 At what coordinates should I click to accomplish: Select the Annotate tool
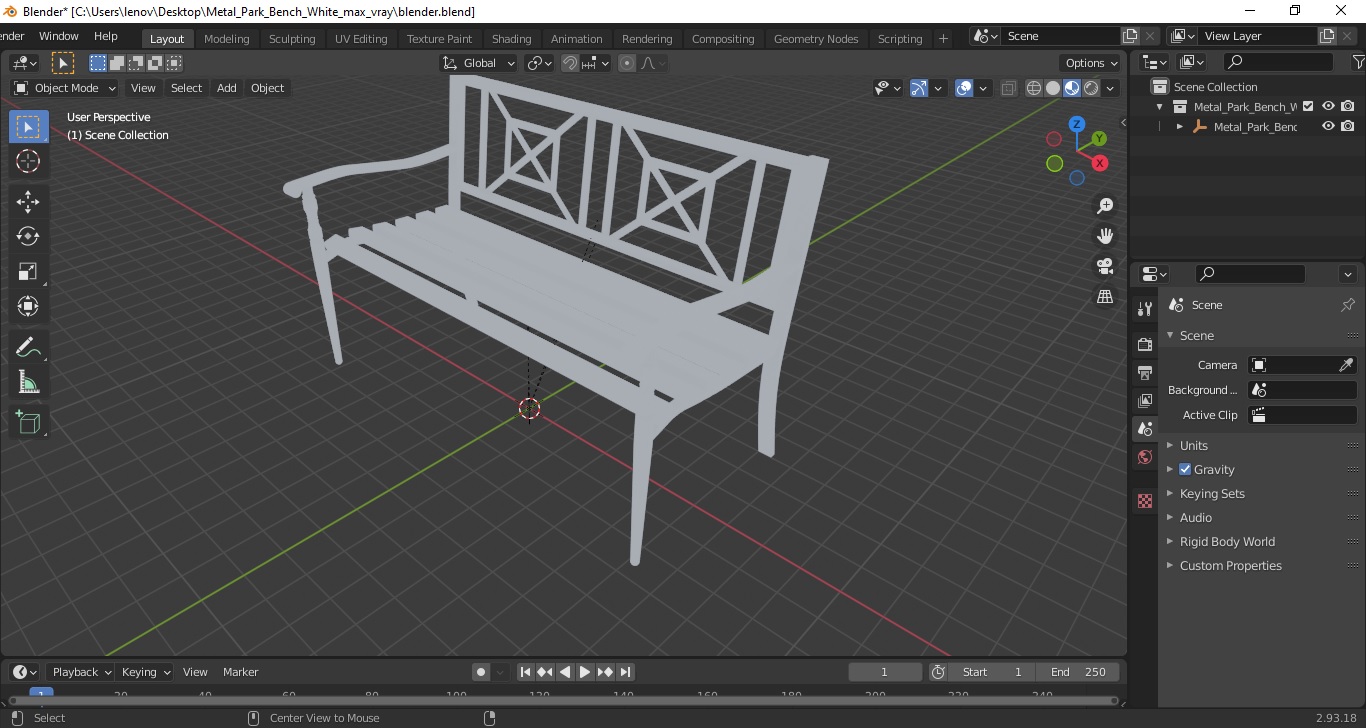28,348
